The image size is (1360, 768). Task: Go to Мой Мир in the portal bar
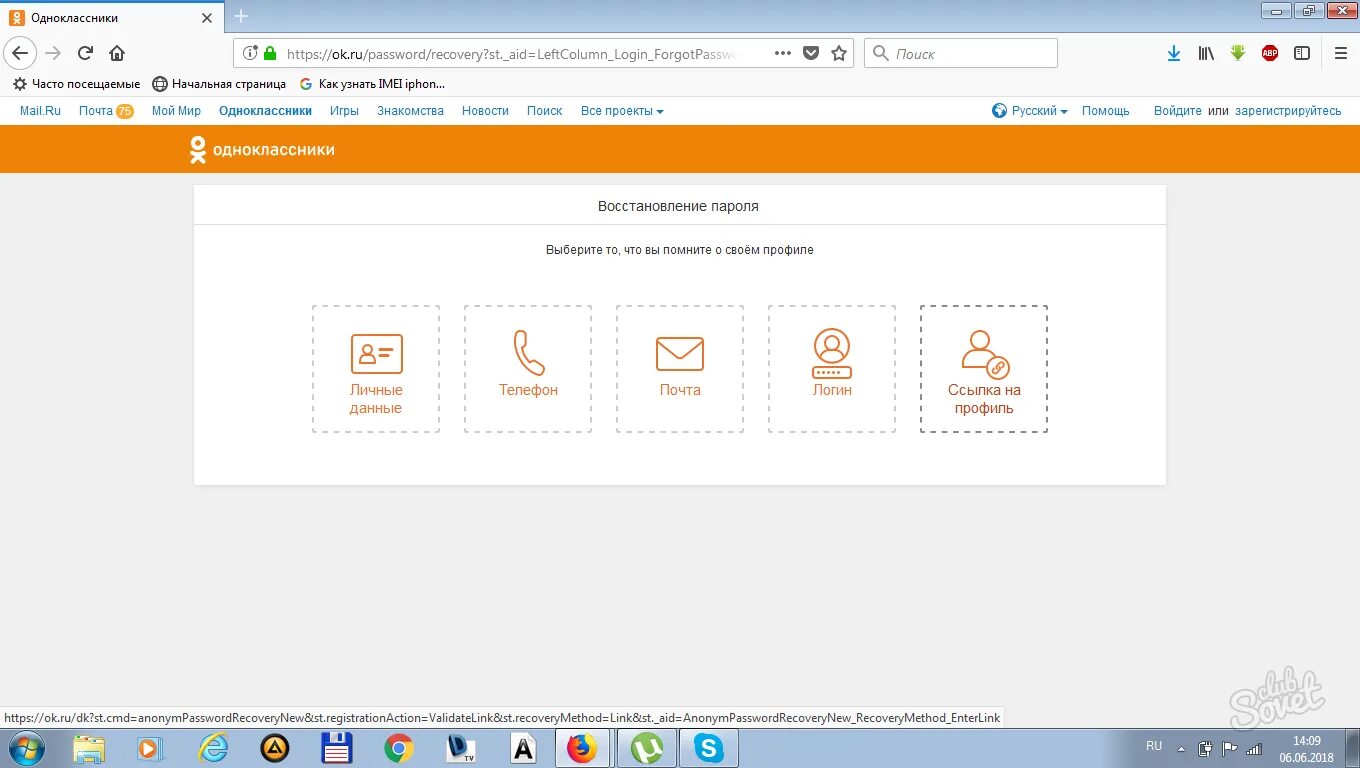(x=176, y=111)
